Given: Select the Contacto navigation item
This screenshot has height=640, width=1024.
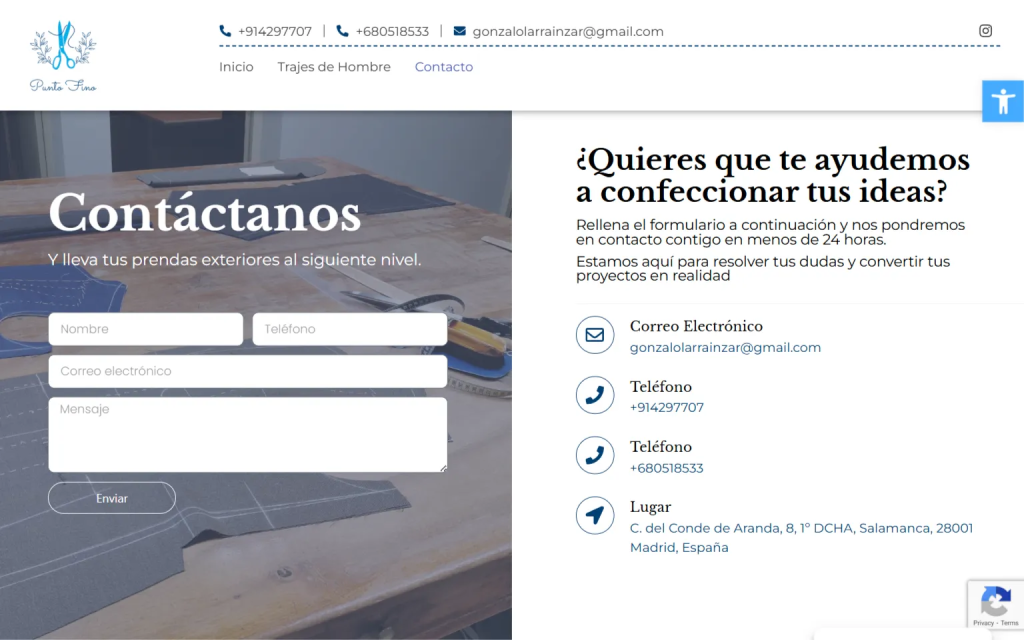Looking at the screenshot, I should point(443,67).
